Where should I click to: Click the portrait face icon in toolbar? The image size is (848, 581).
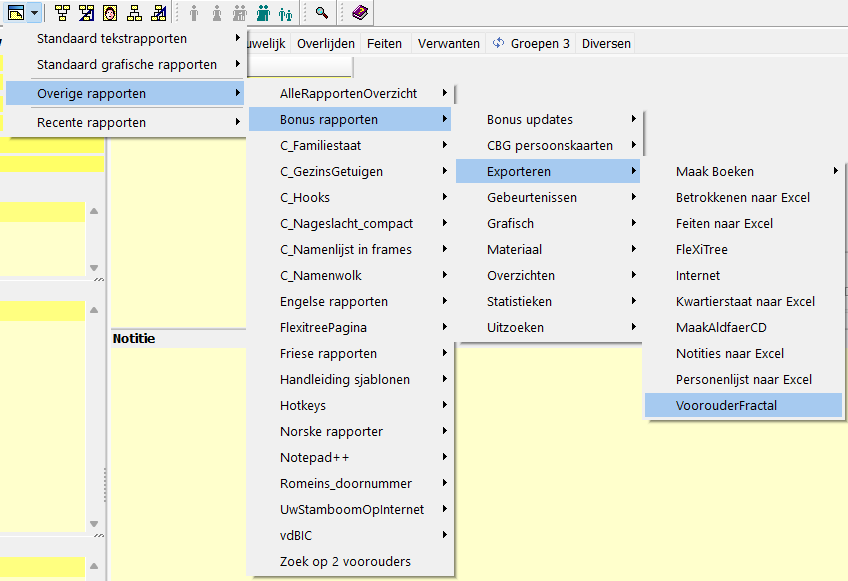pyautogui.click(x=110, y=12)
